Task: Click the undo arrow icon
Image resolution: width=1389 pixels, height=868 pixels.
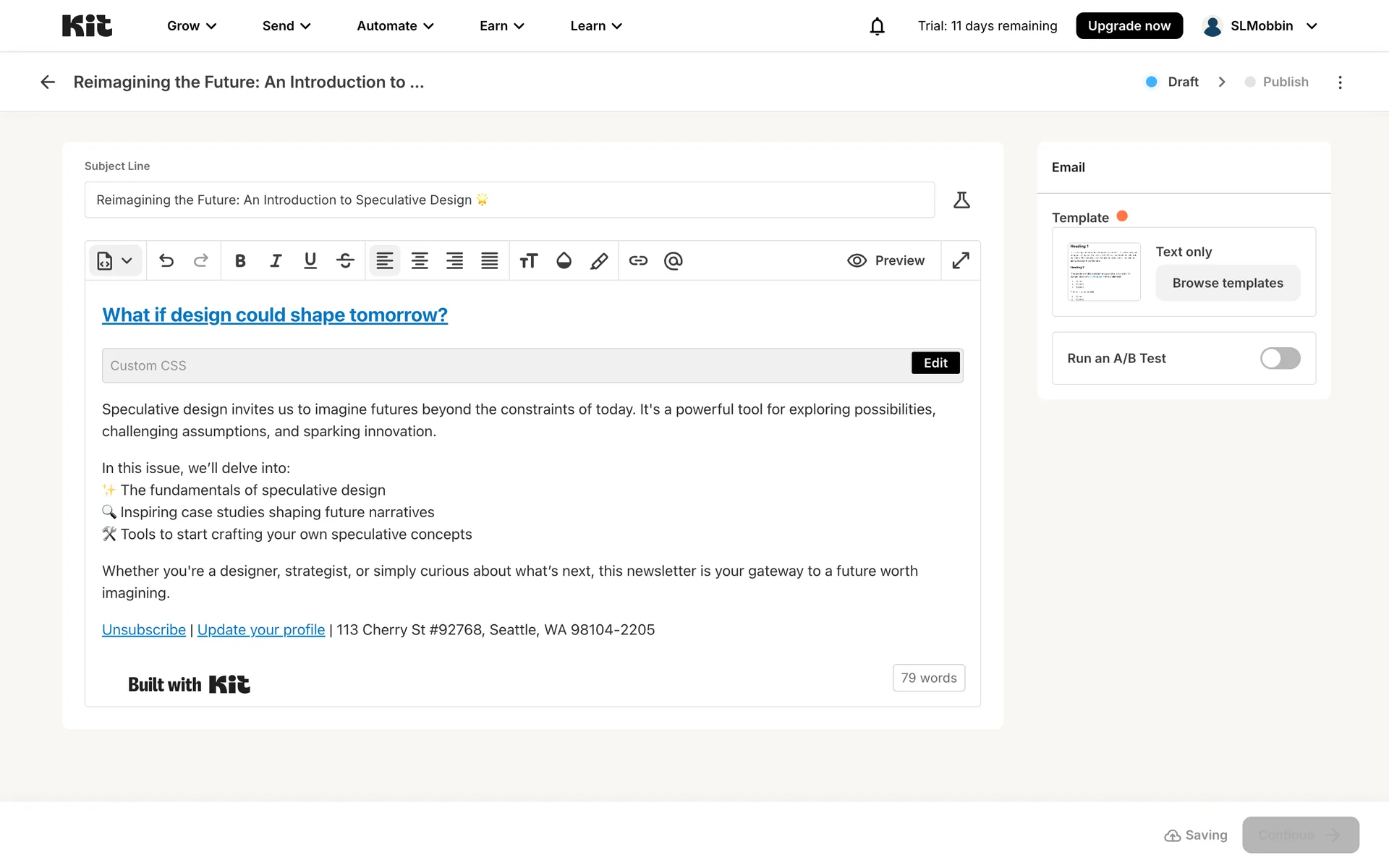Action: pos(166,260)
